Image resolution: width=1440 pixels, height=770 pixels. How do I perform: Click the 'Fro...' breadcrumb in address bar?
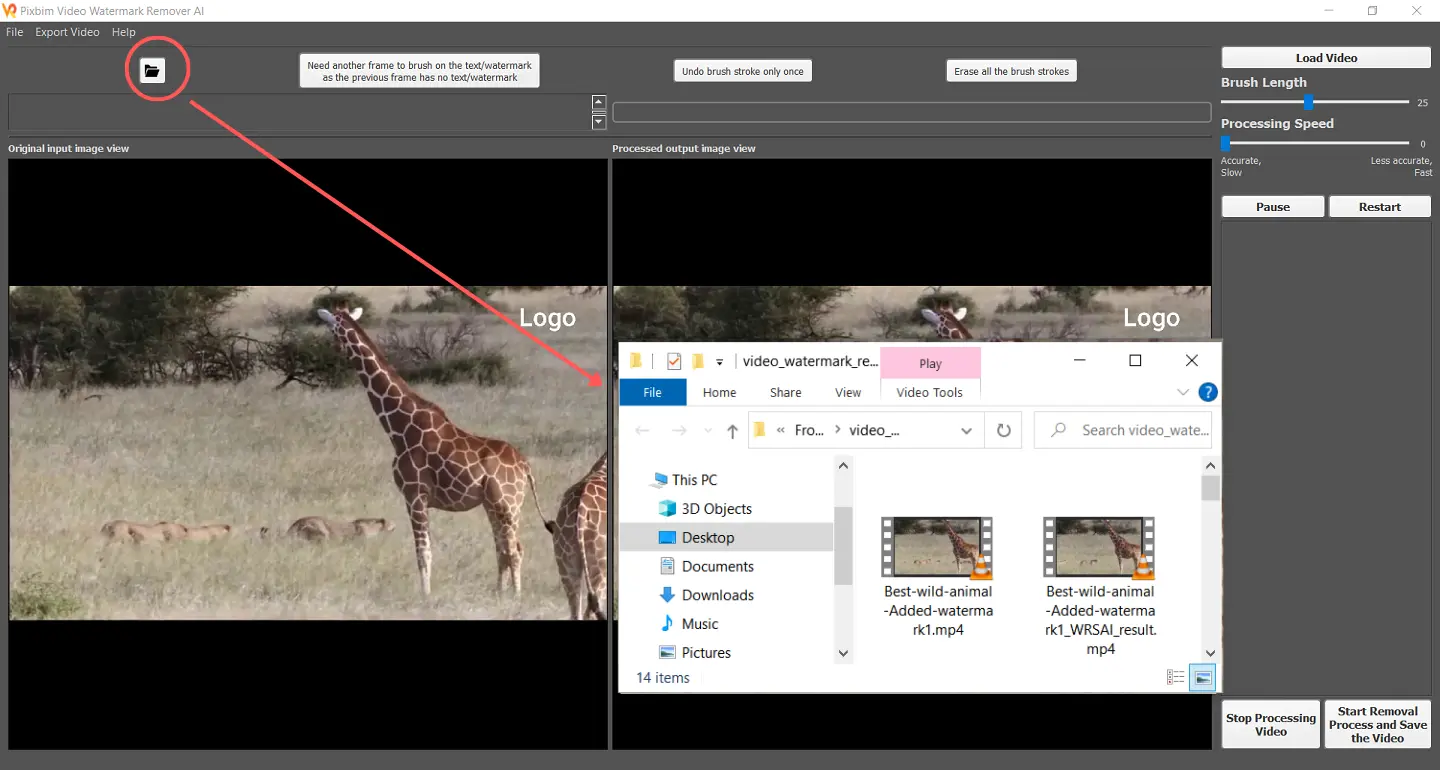[809, 430]
